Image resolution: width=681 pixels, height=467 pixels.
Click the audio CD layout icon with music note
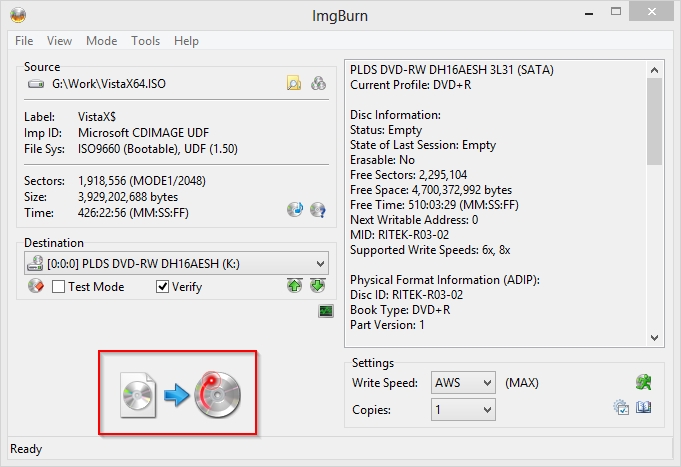(x=295, y=210)
